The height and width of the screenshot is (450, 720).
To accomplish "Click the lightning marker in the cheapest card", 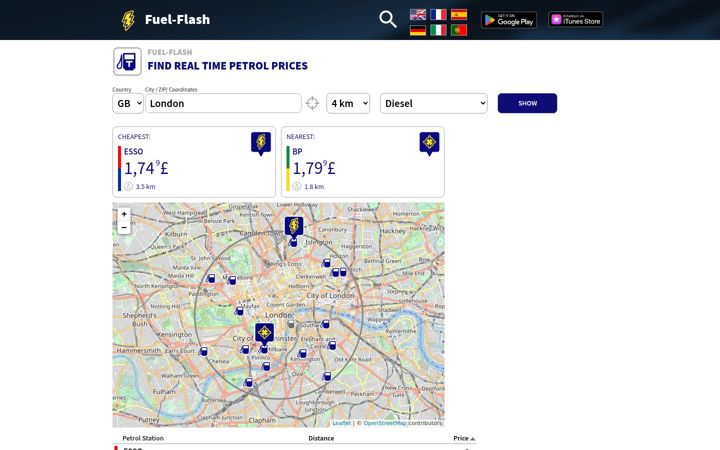I will pos(261,144).
